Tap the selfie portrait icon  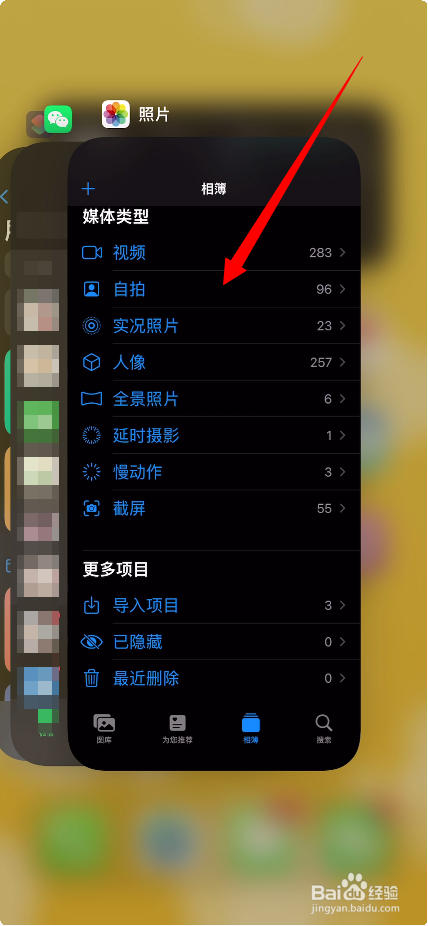92,289
